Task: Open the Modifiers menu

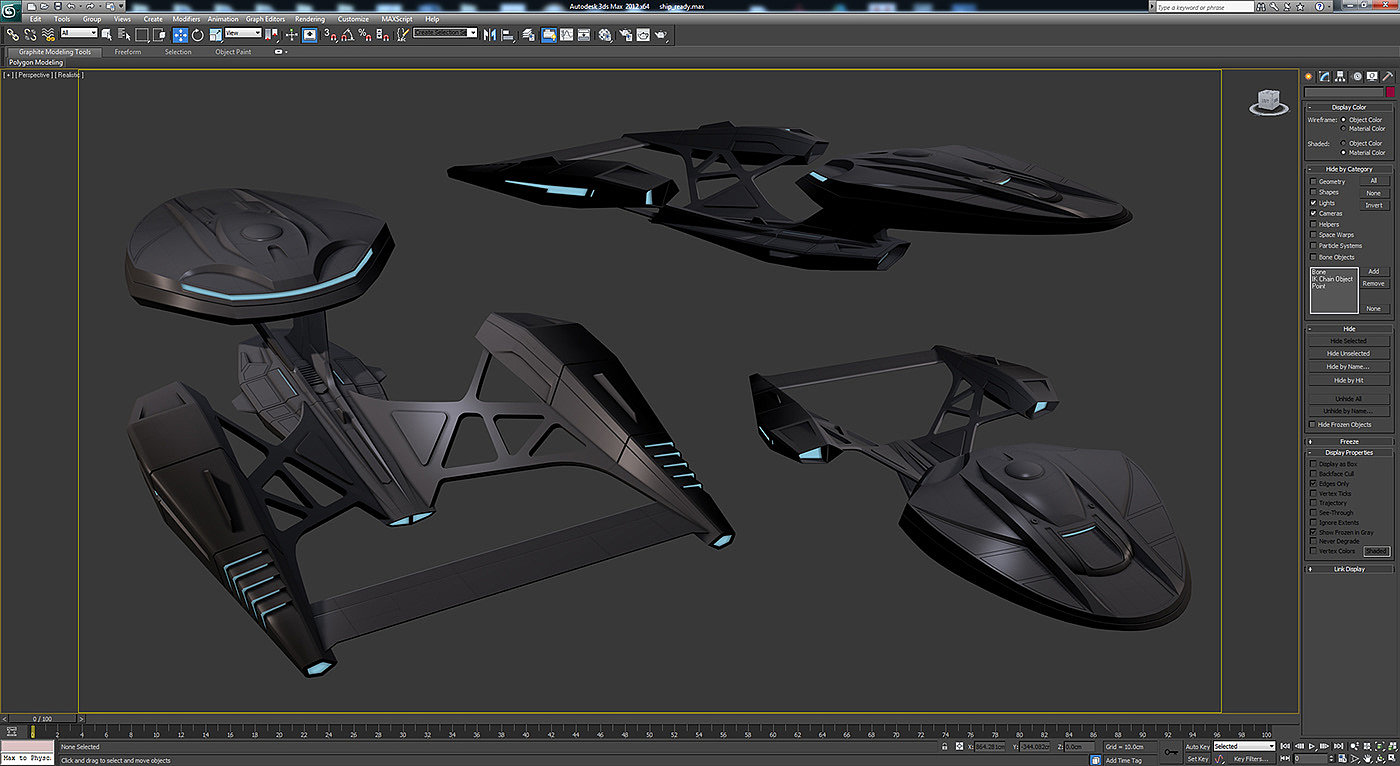Action: point(186,19)
